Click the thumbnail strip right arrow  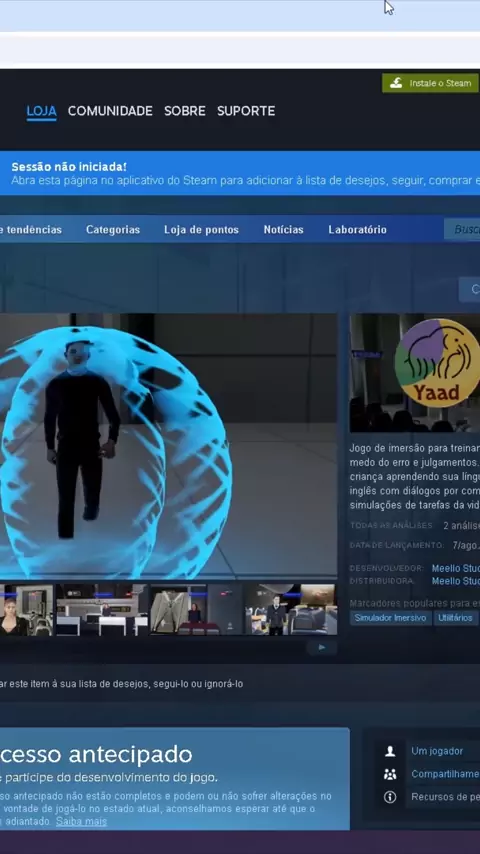pos(321,647)
